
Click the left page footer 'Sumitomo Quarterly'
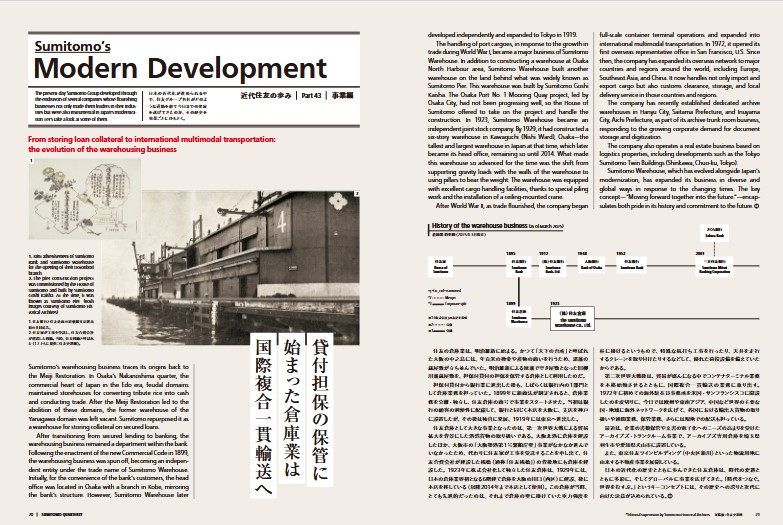[x=61, y=514]
